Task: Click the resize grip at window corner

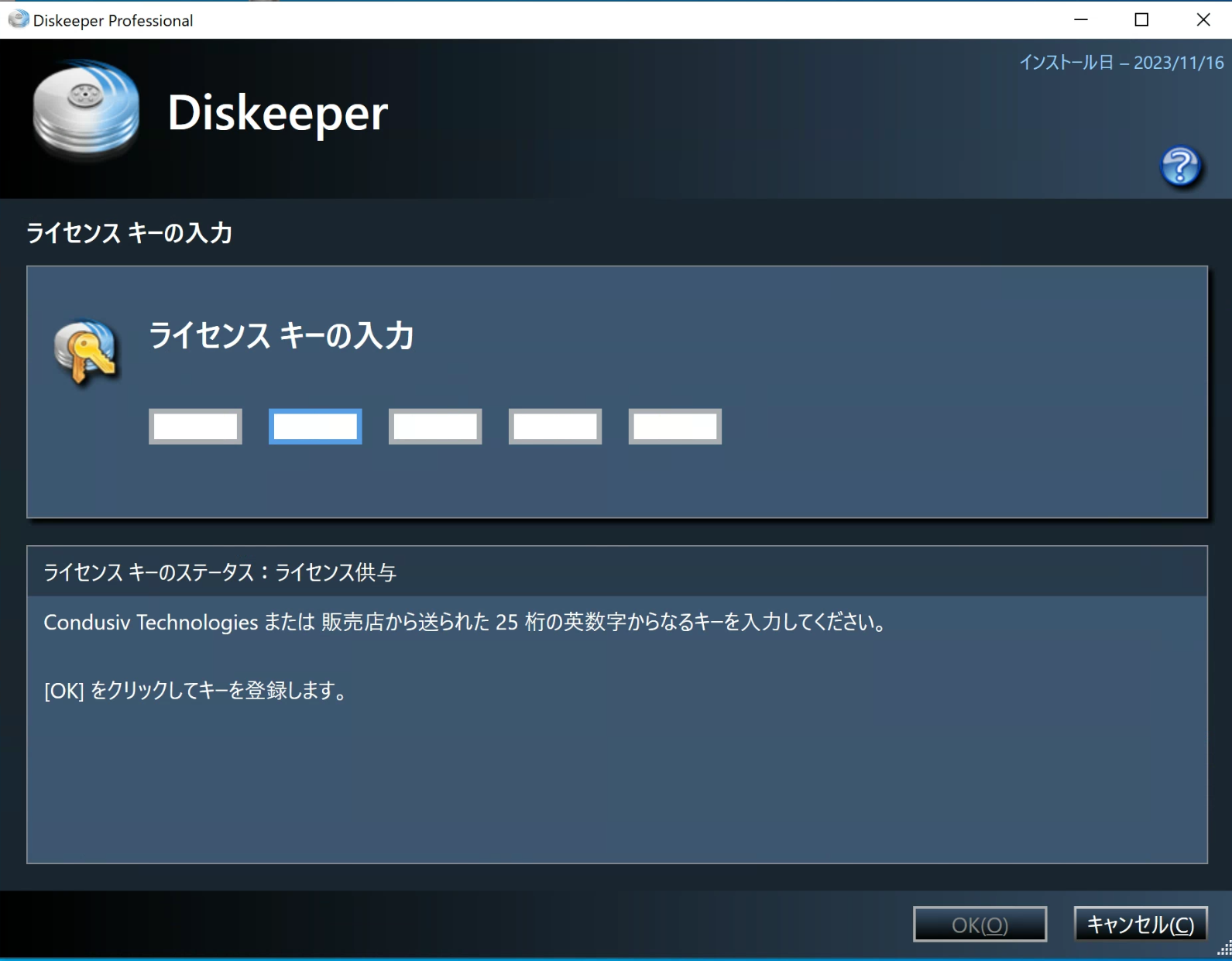Action: (1224, 949)
